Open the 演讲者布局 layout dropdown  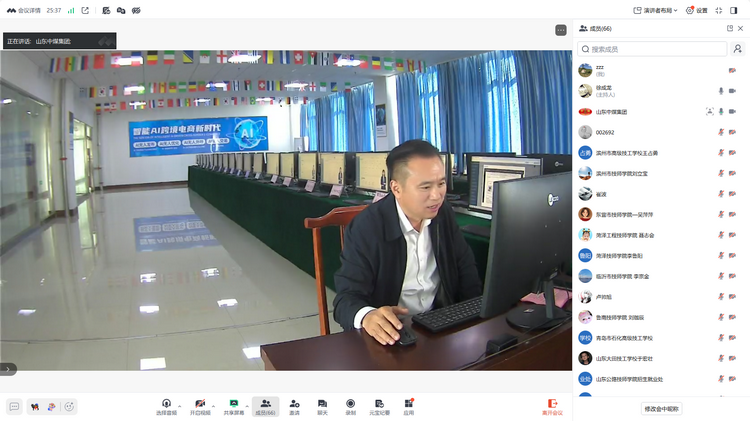[x=655, y=11]
